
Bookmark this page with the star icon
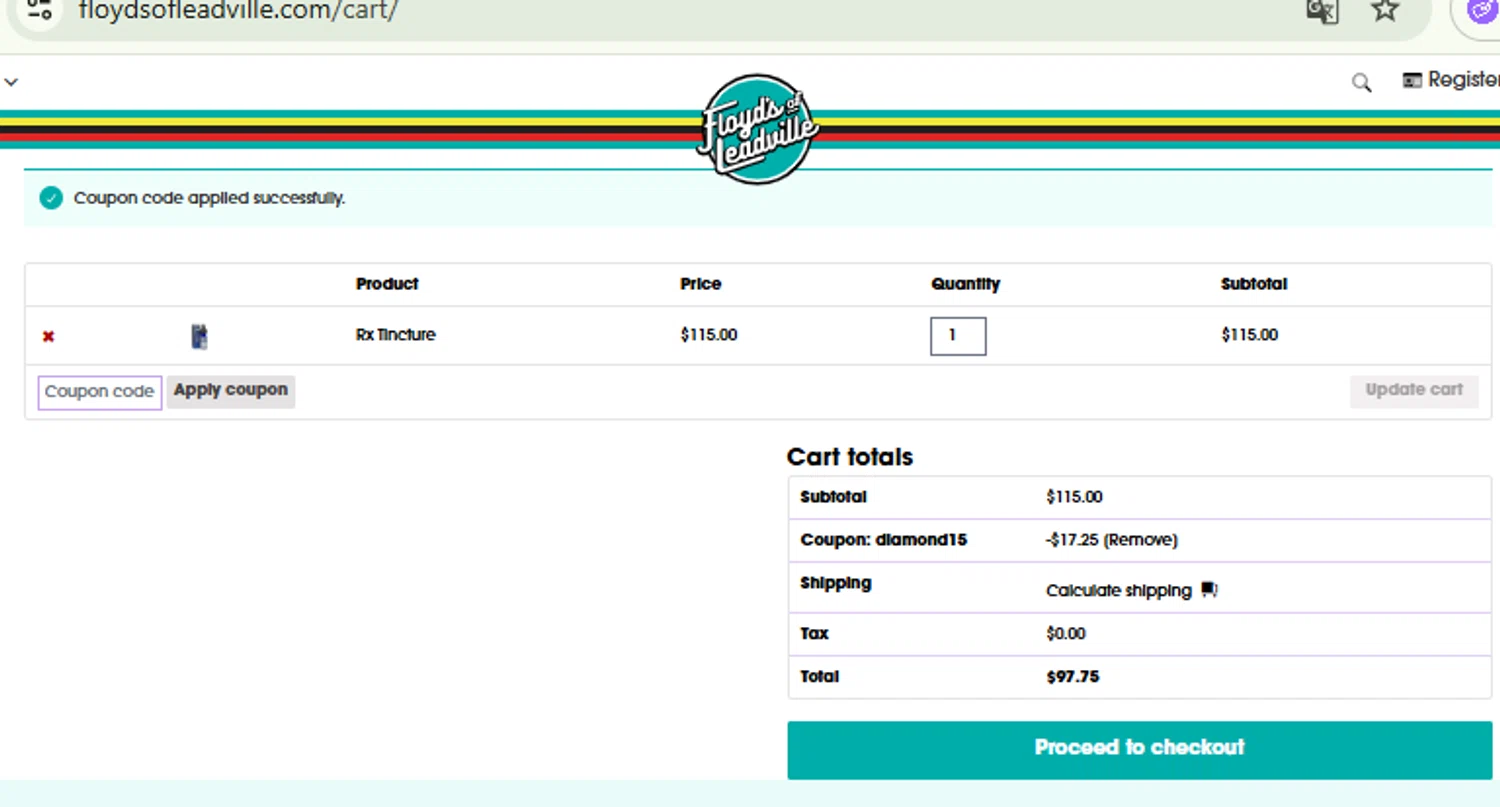[x=1385, y=10]
